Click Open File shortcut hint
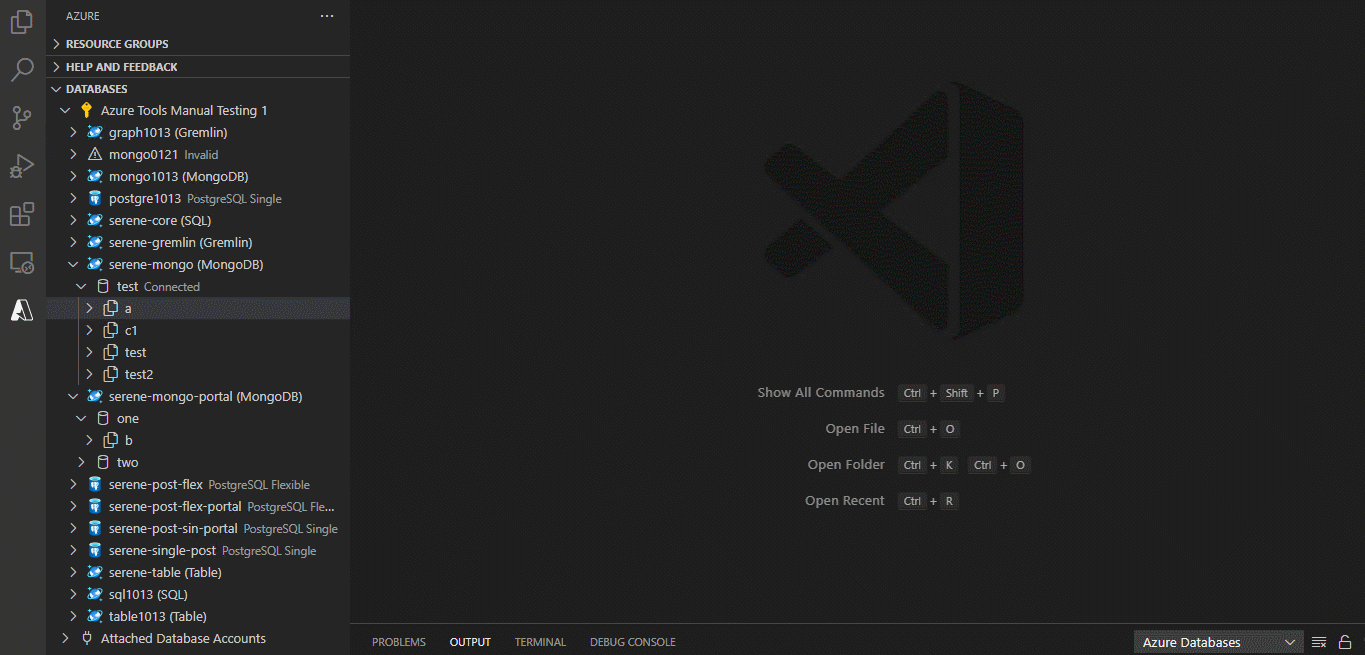 (892, 429)
